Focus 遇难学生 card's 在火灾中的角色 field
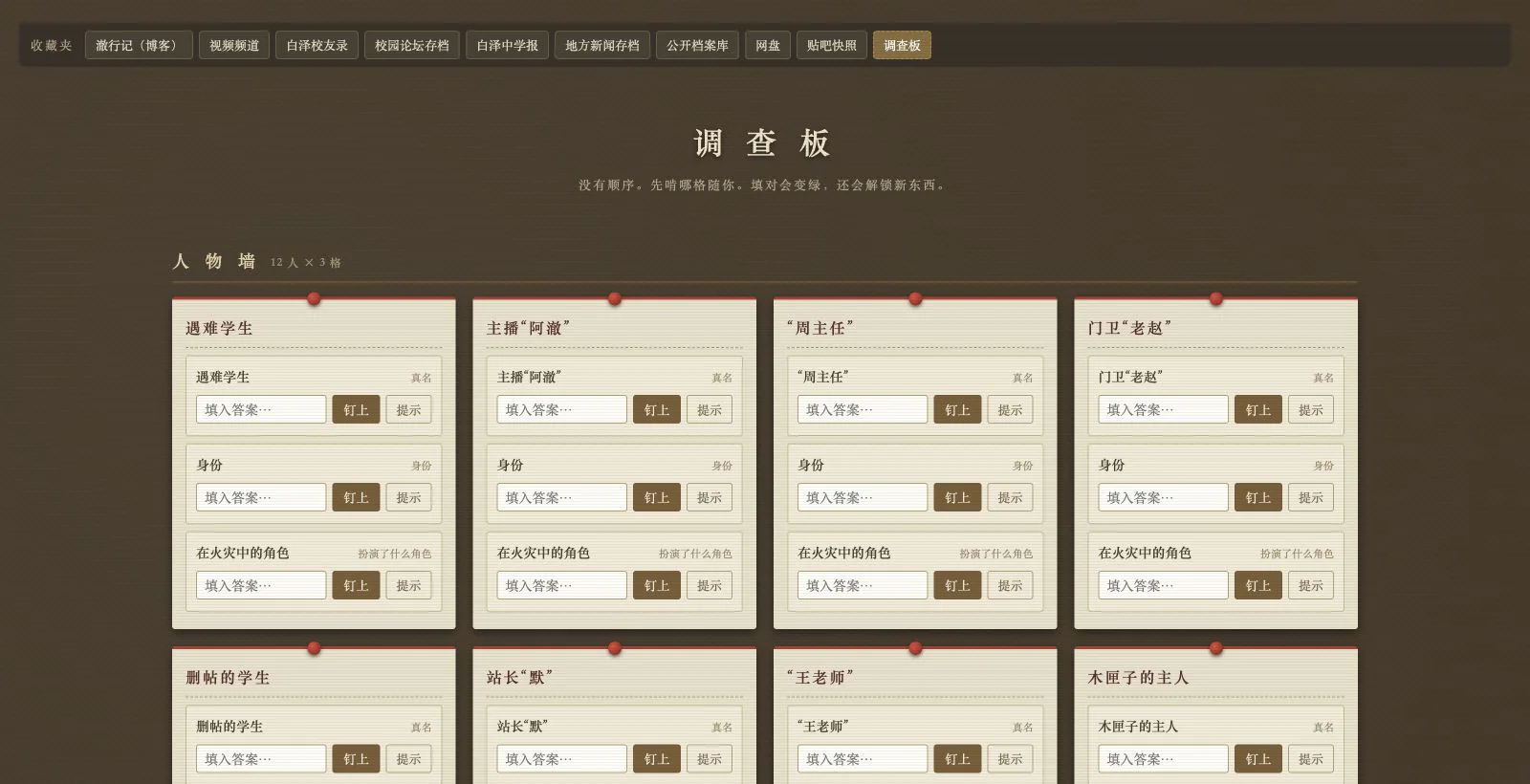The height and width of the screenshot is (784, 1530). (261, 585)
